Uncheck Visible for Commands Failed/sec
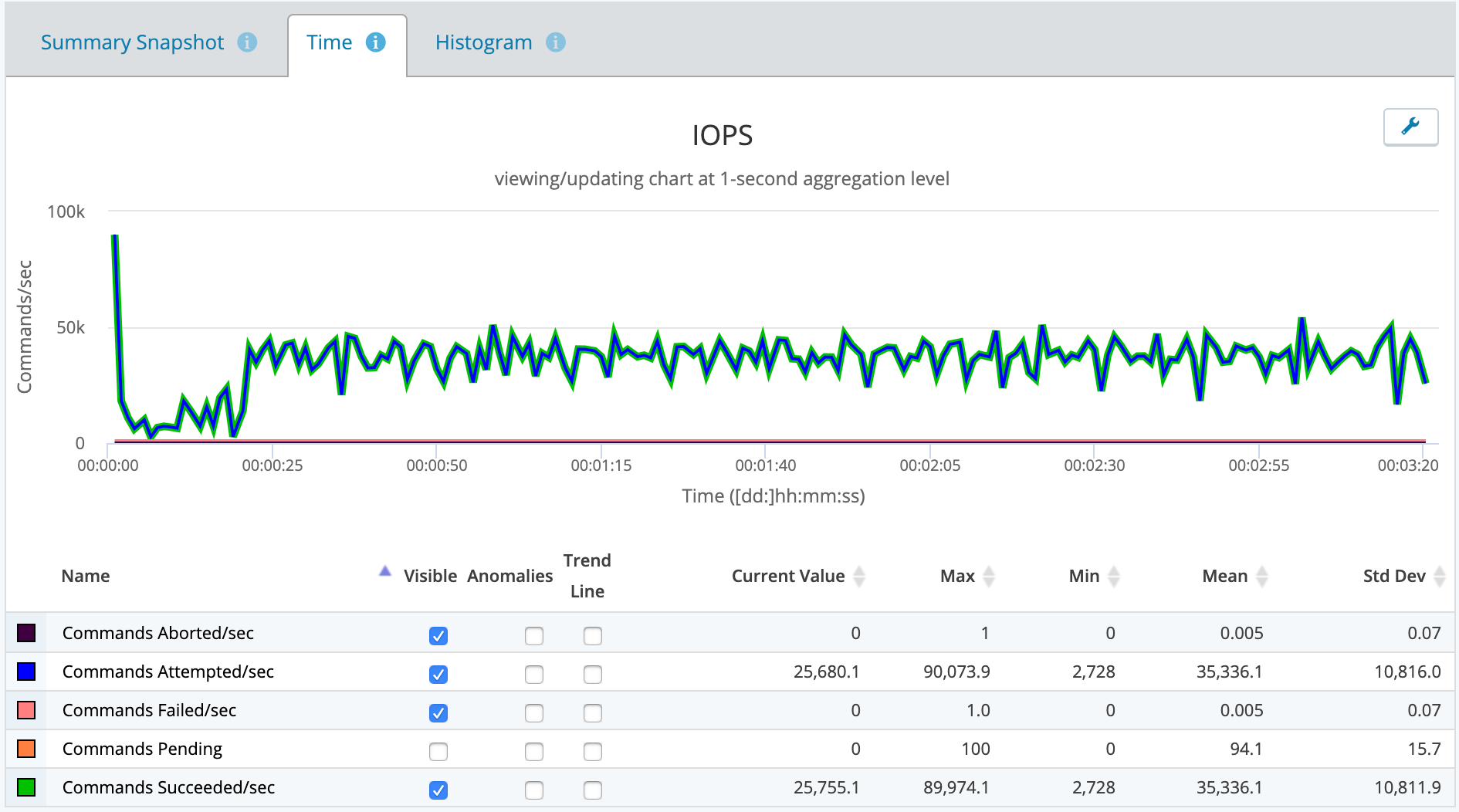The width and height of the screenshot is (1459, 812). point(438,712)
